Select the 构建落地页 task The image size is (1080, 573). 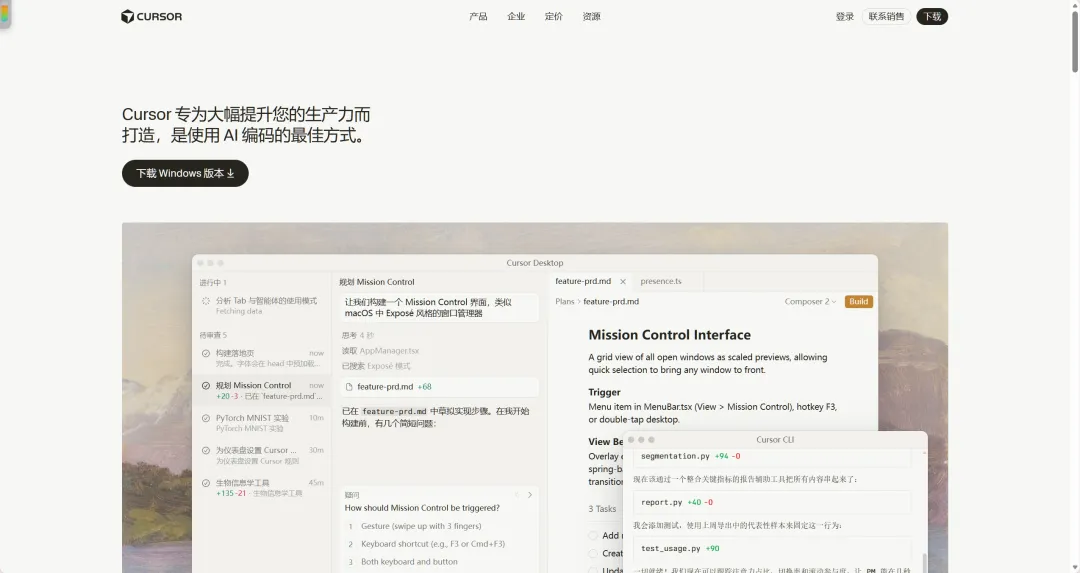pos(262,358)
